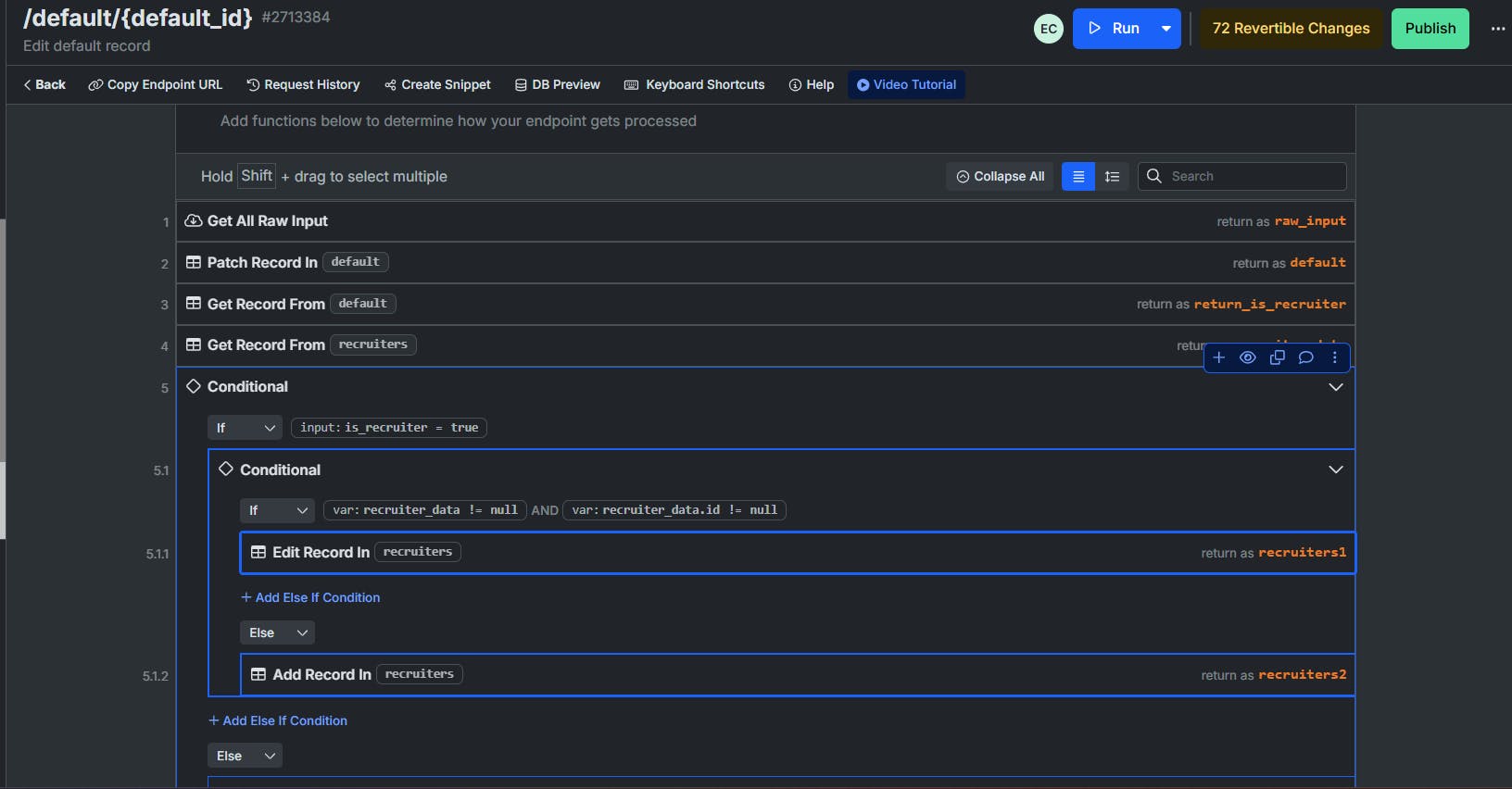Click the return_is_recruiter variable
The image size is (1512, 789).
1269,304
